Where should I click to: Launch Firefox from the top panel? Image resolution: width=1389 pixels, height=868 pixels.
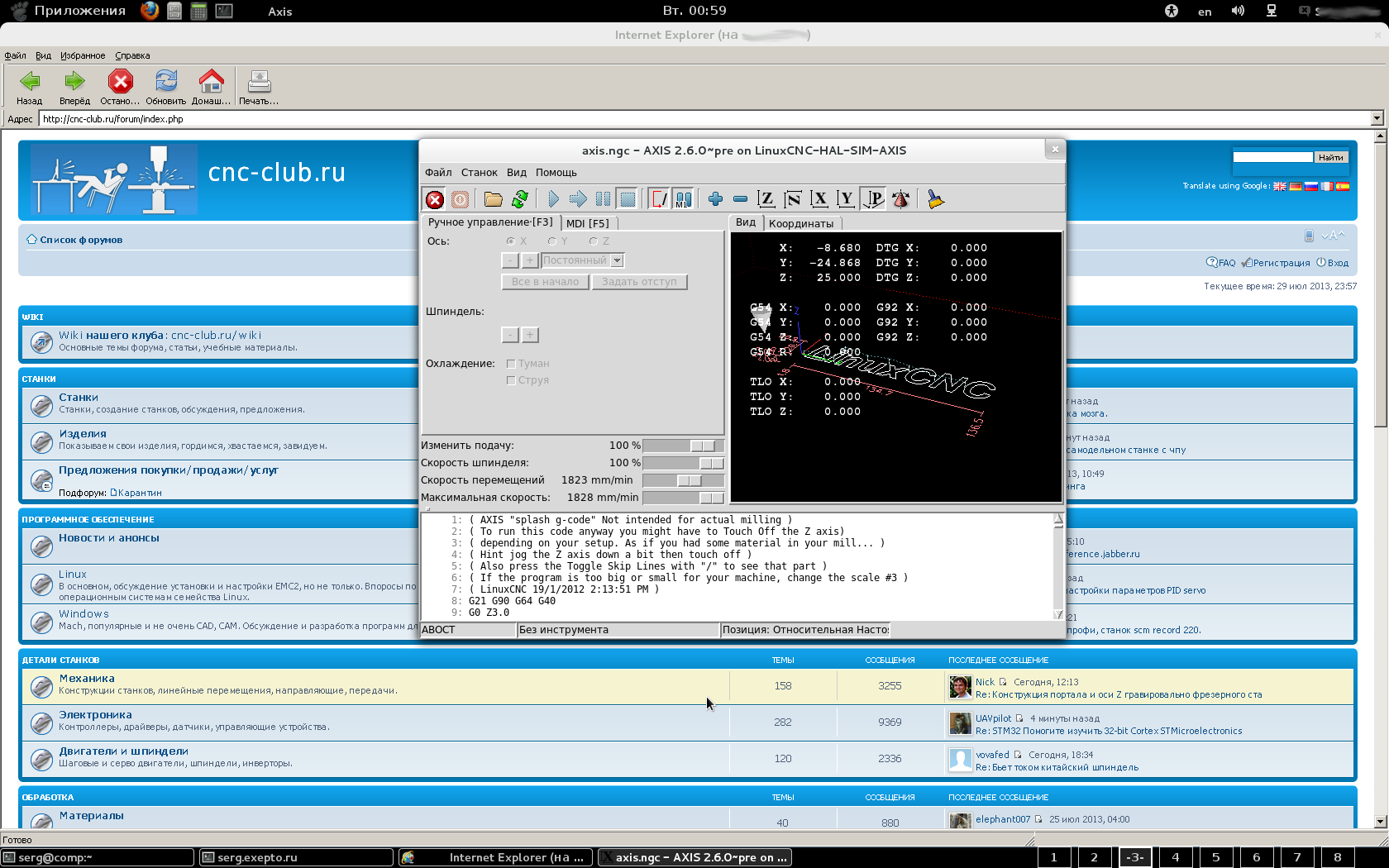coord(150,11)
